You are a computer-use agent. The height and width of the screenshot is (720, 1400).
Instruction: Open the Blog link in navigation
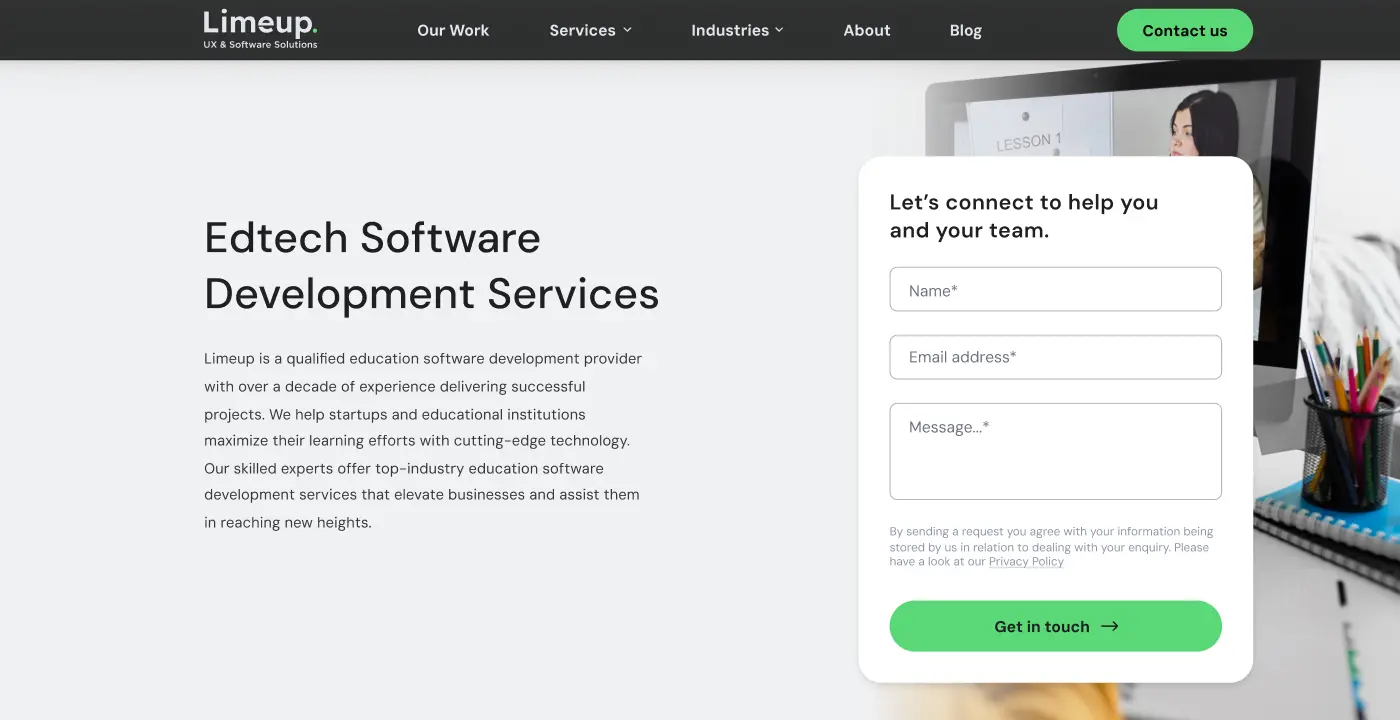click(966, 30)
